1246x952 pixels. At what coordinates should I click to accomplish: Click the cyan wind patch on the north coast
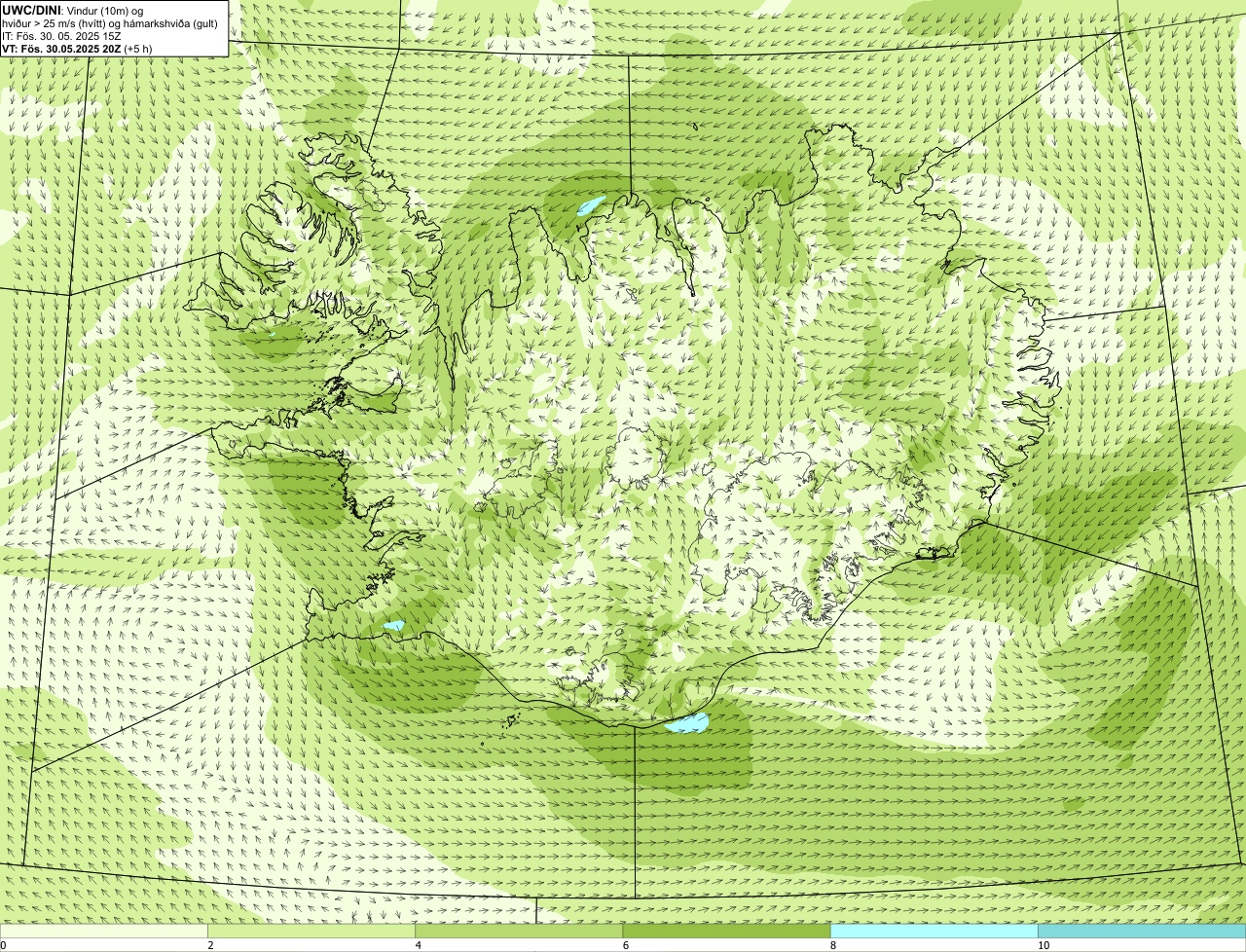591,206
